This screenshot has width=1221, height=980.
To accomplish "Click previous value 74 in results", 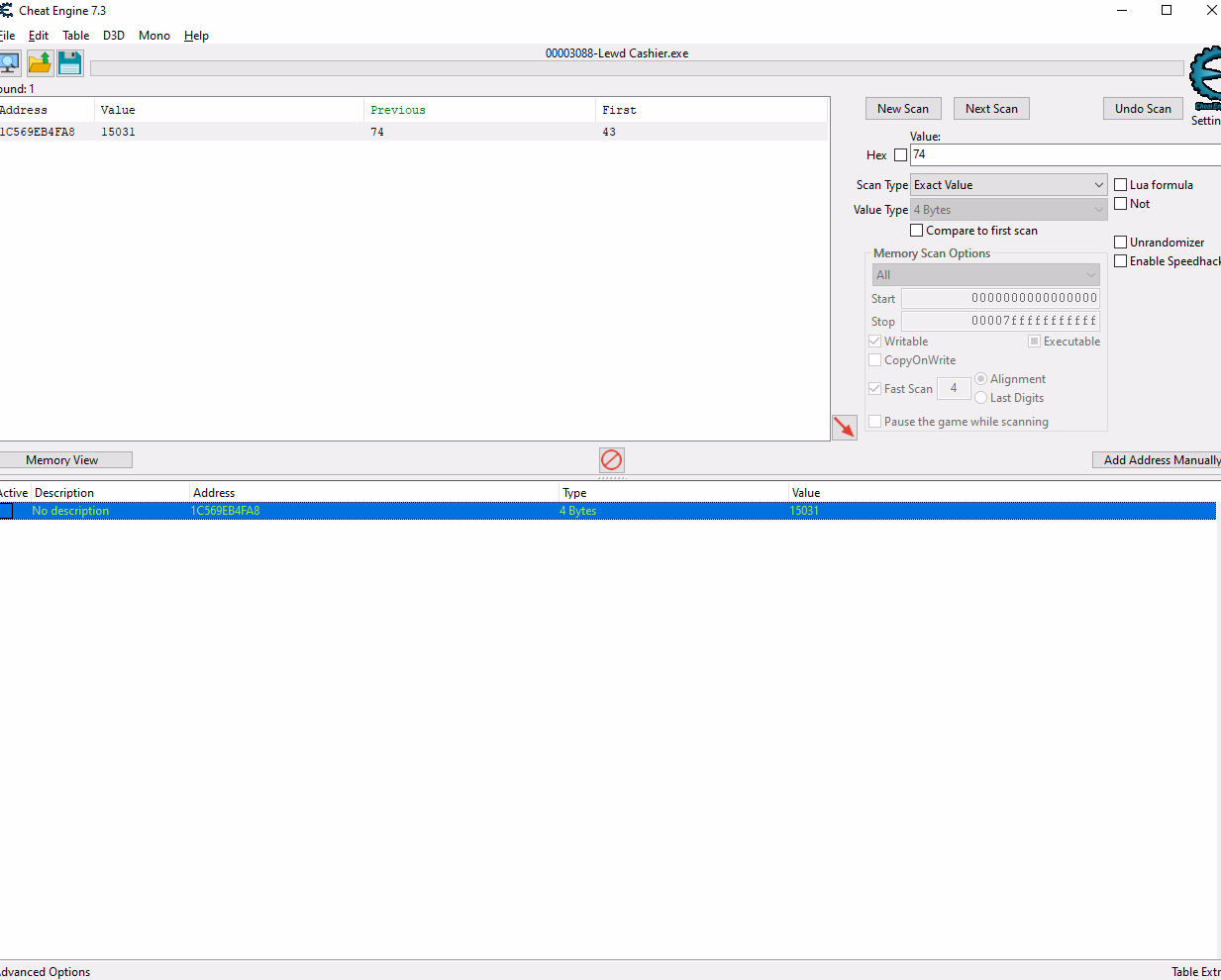I will [x=377, y=132].
